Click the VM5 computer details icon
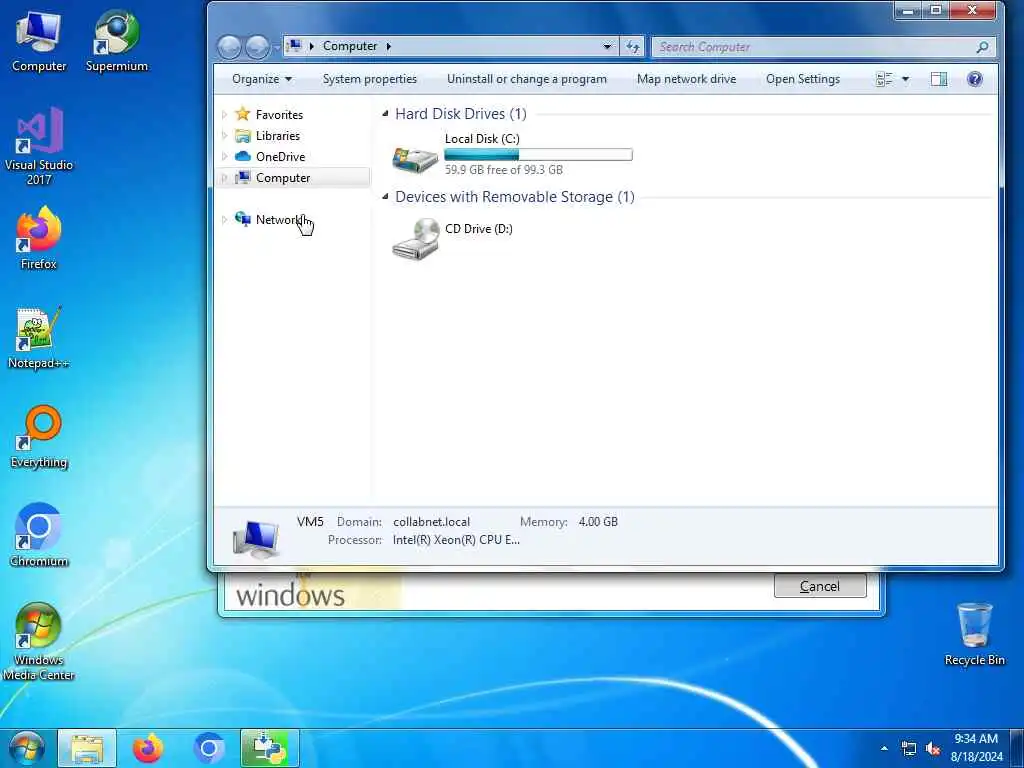The image size is (1024, 768). 256,539
